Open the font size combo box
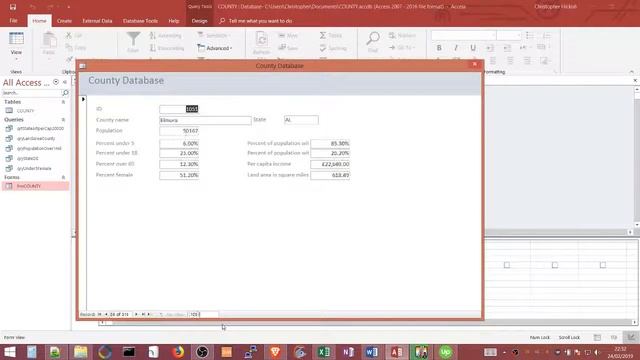Image resolution: width=640 pixels, height=360 pixels. click(509, 36)
